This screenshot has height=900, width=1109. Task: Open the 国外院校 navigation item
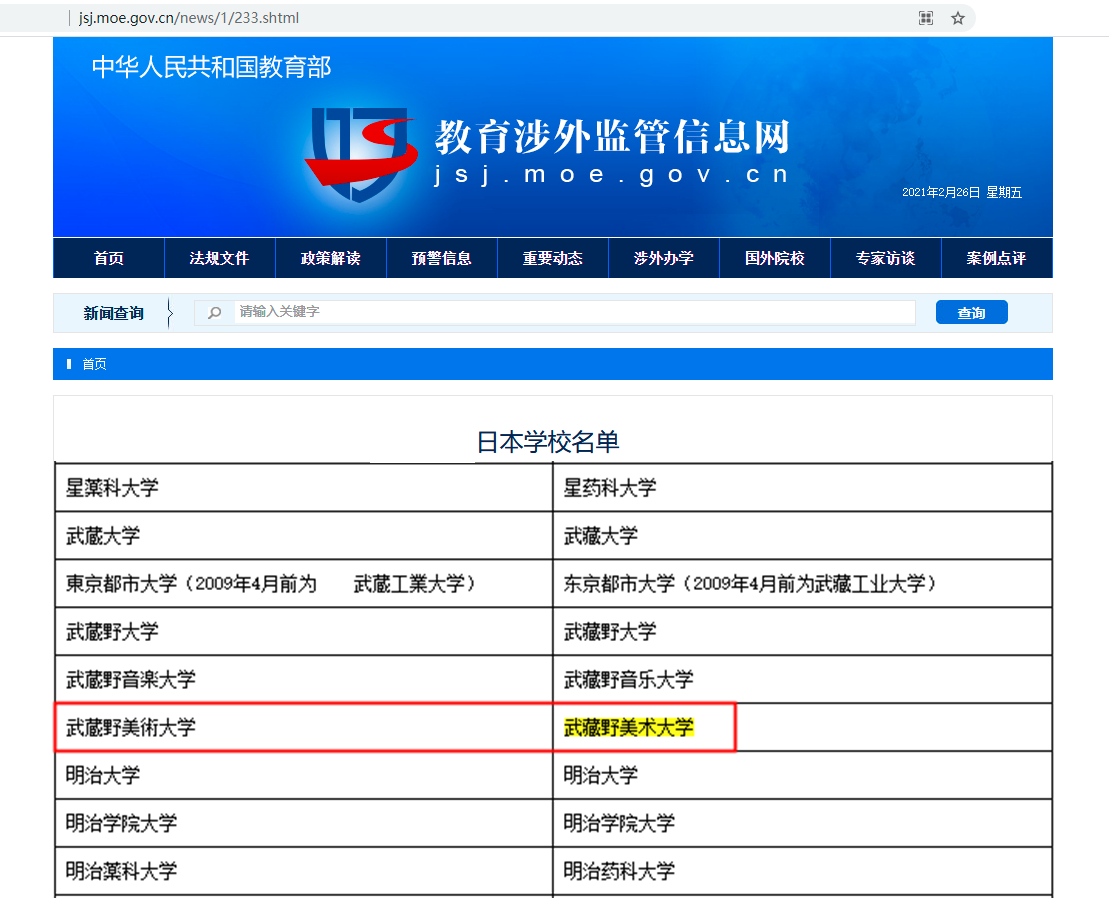coord(774,258)
